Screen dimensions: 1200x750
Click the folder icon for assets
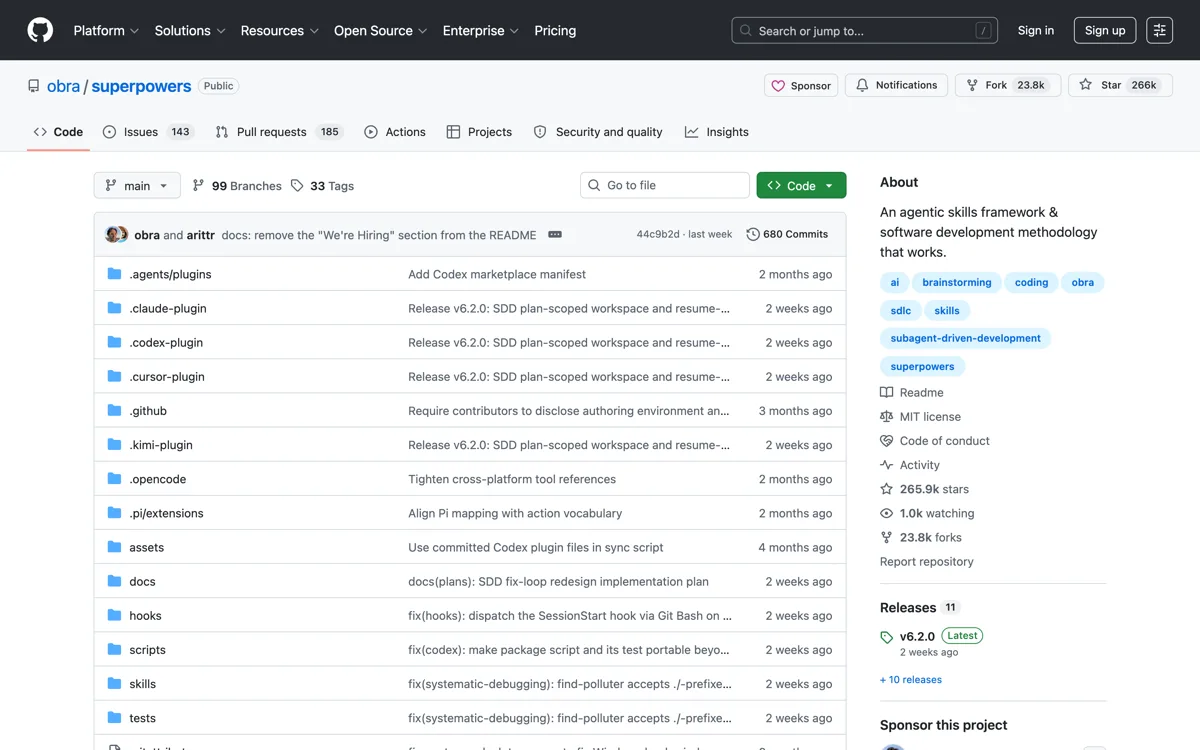click(114, 547)
